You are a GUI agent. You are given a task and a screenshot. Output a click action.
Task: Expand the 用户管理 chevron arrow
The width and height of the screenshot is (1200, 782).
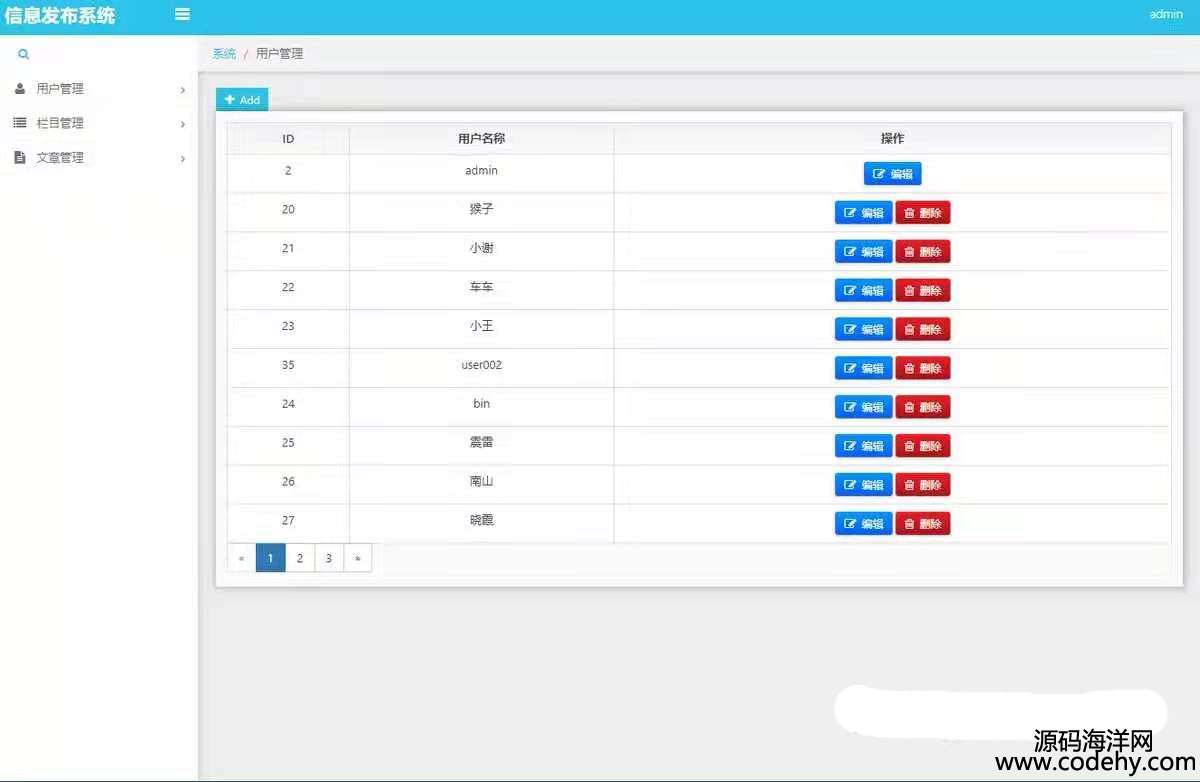click(183, 90)
